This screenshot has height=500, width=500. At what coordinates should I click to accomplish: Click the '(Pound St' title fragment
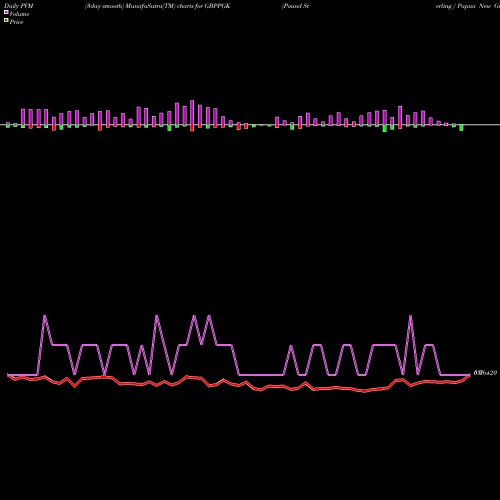[295, 6]
